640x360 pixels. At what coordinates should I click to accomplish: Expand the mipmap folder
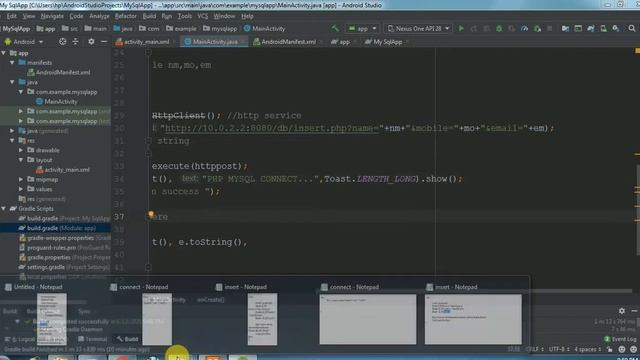21,179
